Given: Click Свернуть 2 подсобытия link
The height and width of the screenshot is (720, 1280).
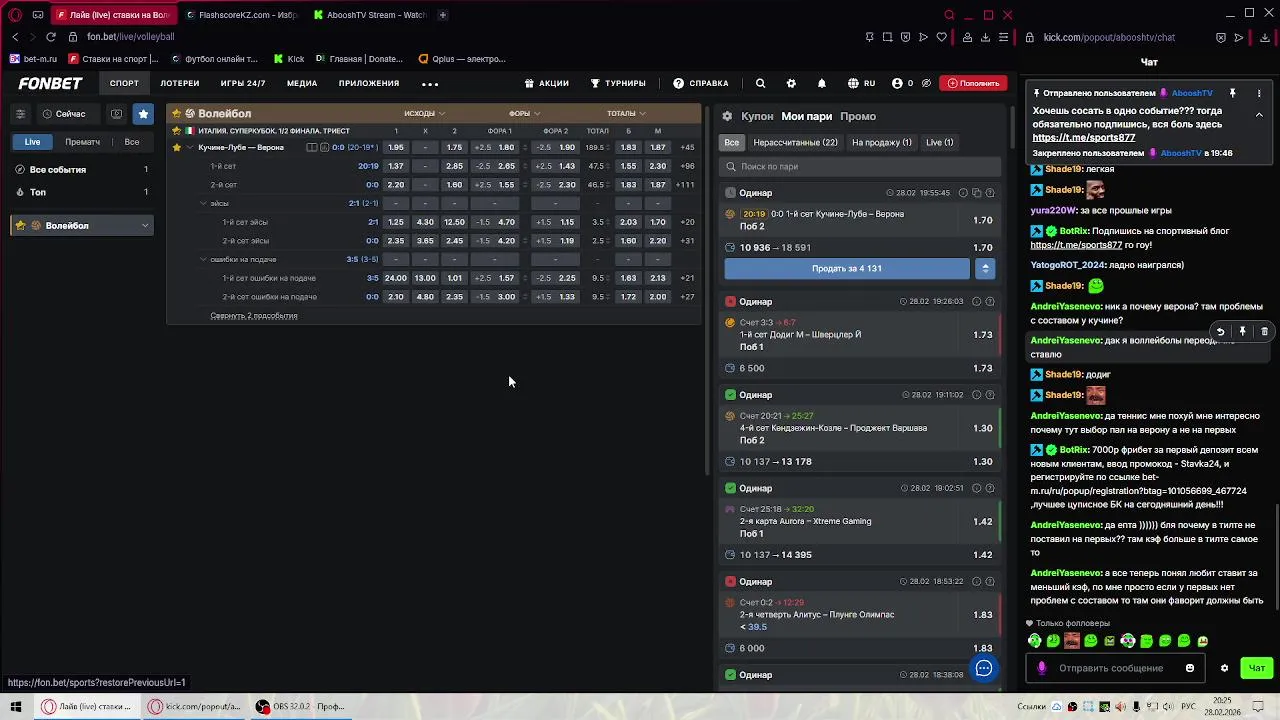Looking at the screenshot, I should (254, 316).
